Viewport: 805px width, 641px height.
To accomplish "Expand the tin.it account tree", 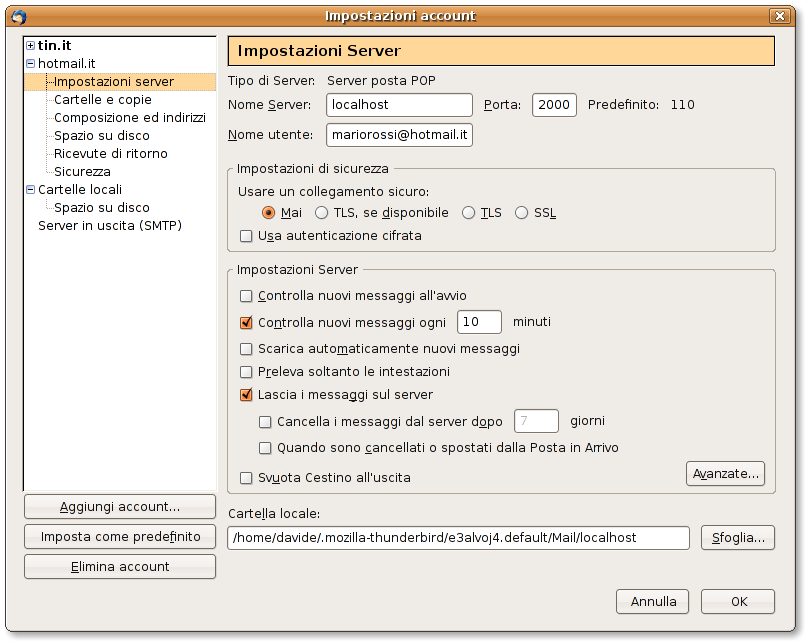I will pos(31,46).
